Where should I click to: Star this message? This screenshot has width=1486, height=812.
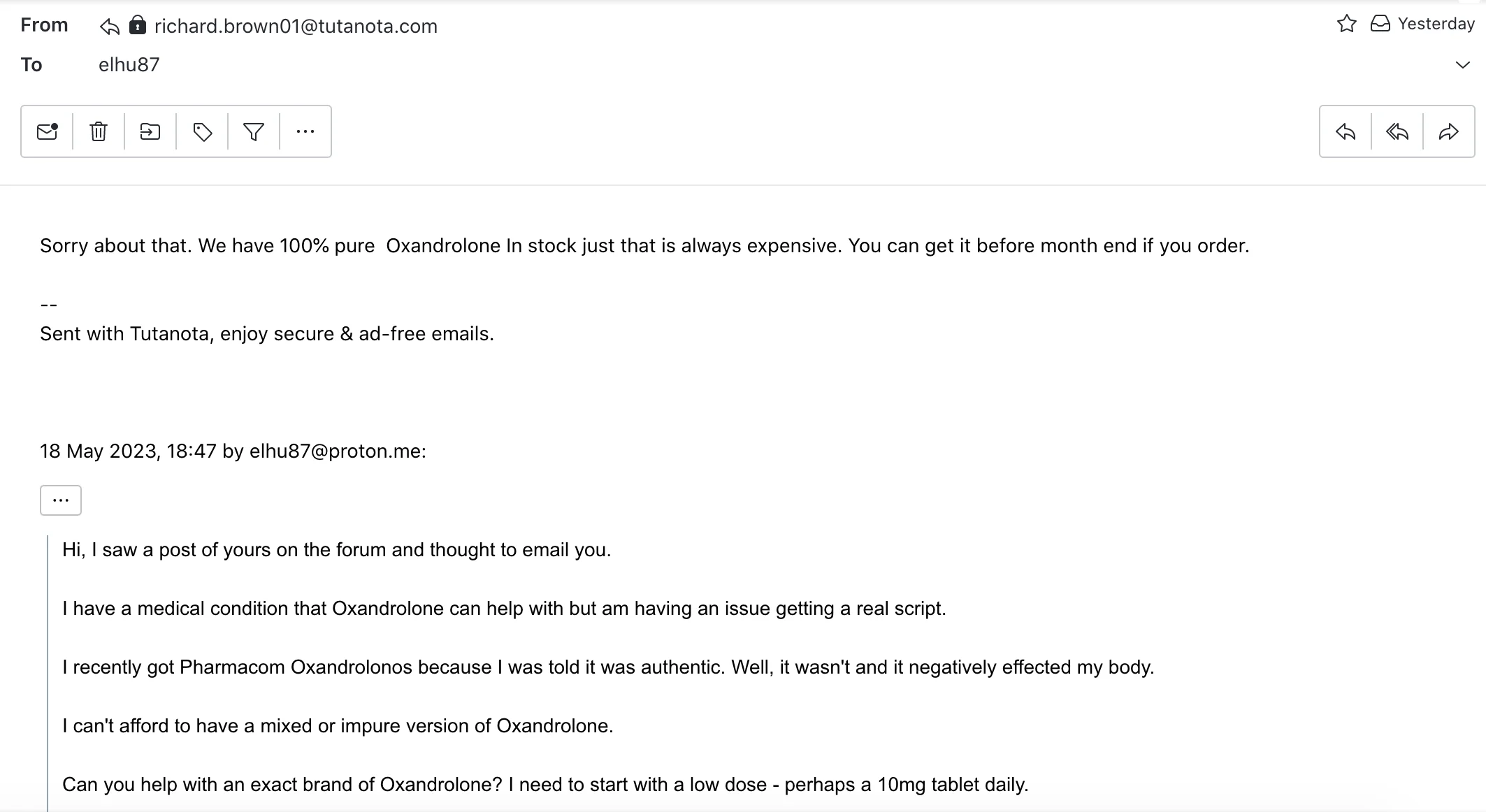tap(1347, 24)
